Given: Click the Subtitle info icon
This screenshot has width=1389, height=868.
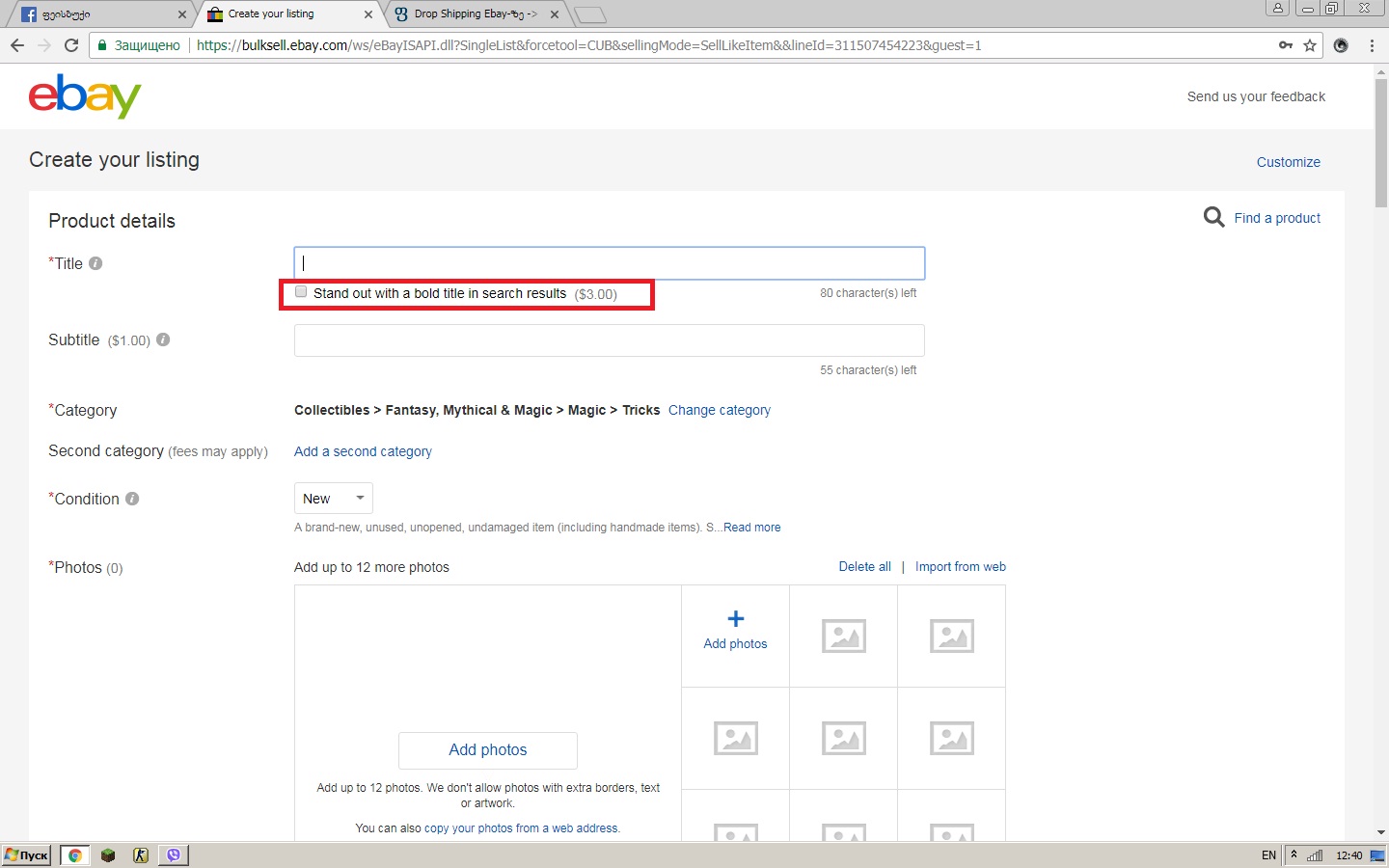Looking at the screenshot, I should point(163,339).
